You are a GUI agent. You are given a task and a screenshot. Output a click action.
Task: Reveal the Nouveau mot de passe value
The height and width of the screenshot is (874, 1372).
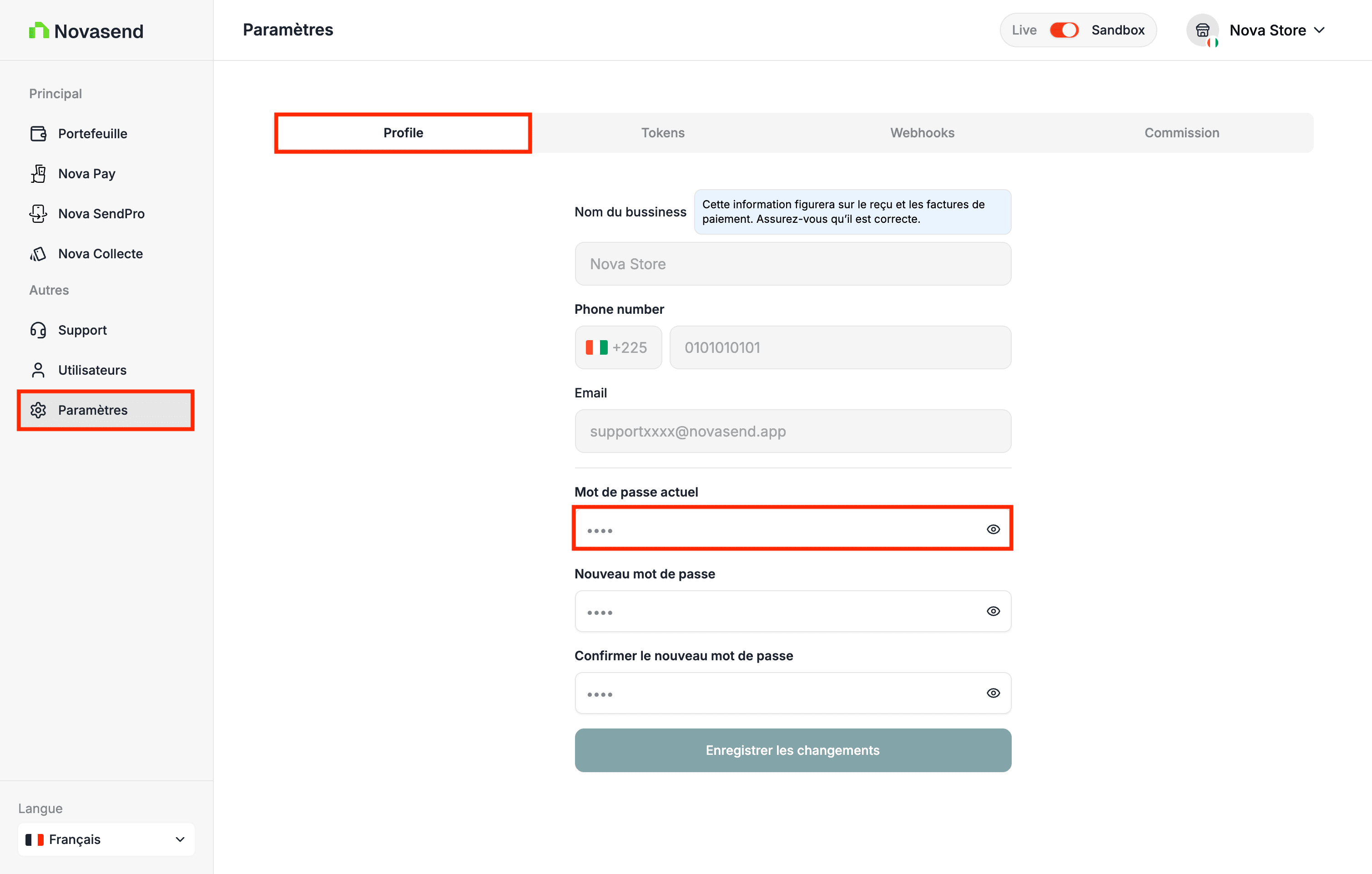993,611
